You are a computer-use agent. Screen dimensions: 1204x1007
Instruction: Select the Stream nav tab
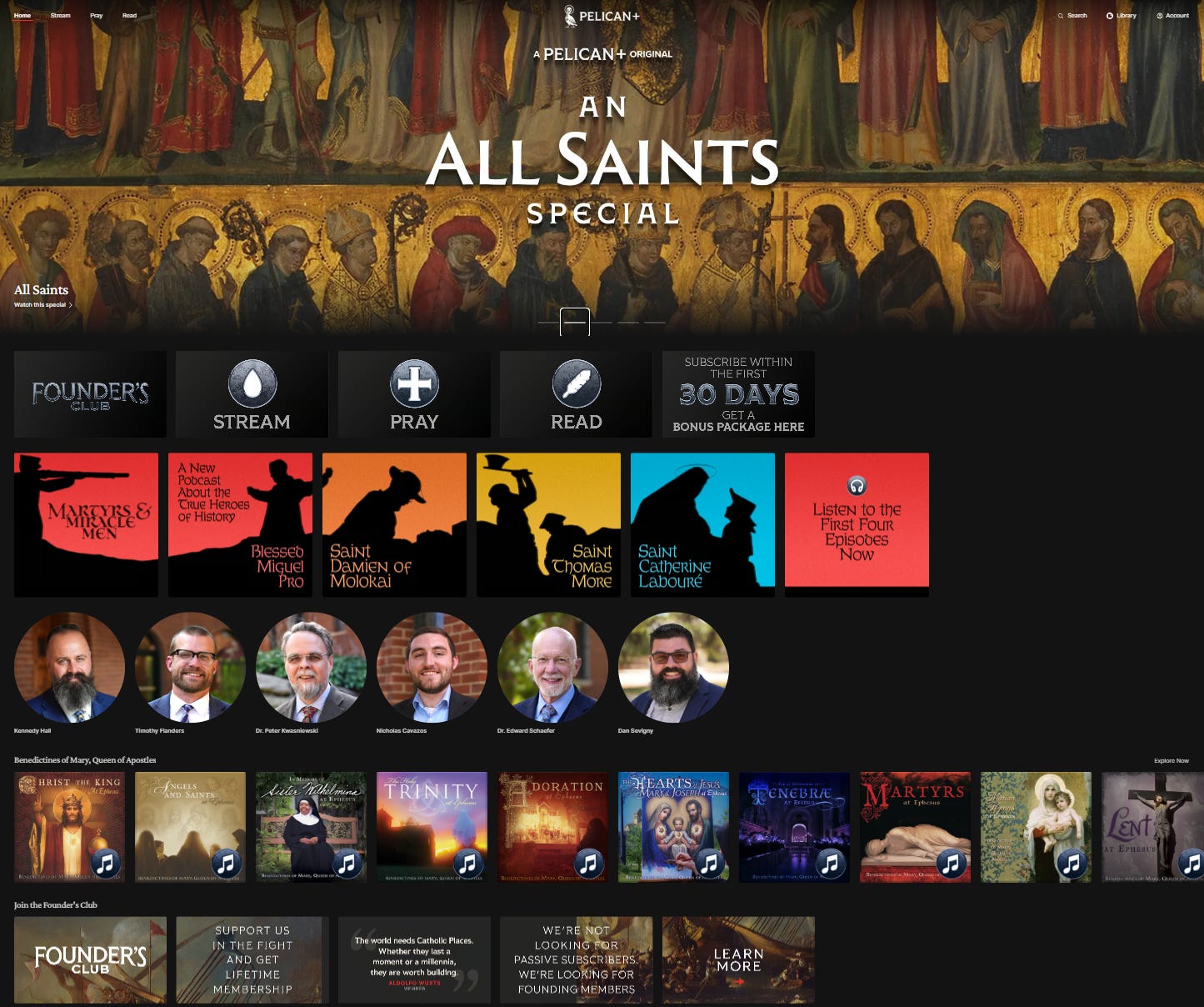click(x=61, y=16)
